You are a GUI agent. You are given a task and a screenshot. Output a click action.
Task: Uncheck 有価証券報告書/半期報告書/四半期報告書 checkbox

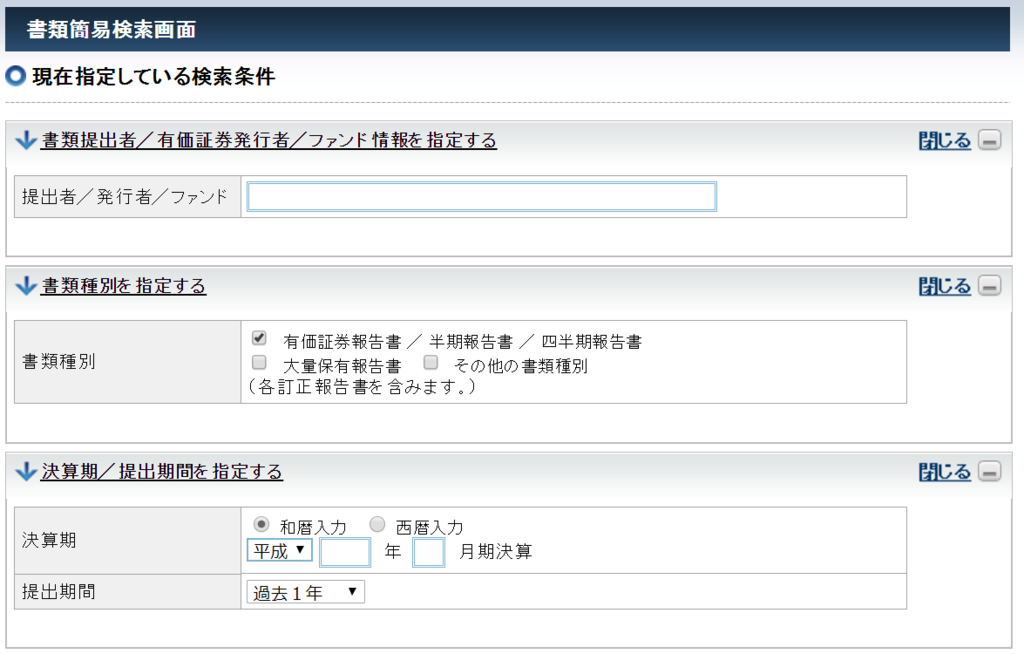coord(259,338)
